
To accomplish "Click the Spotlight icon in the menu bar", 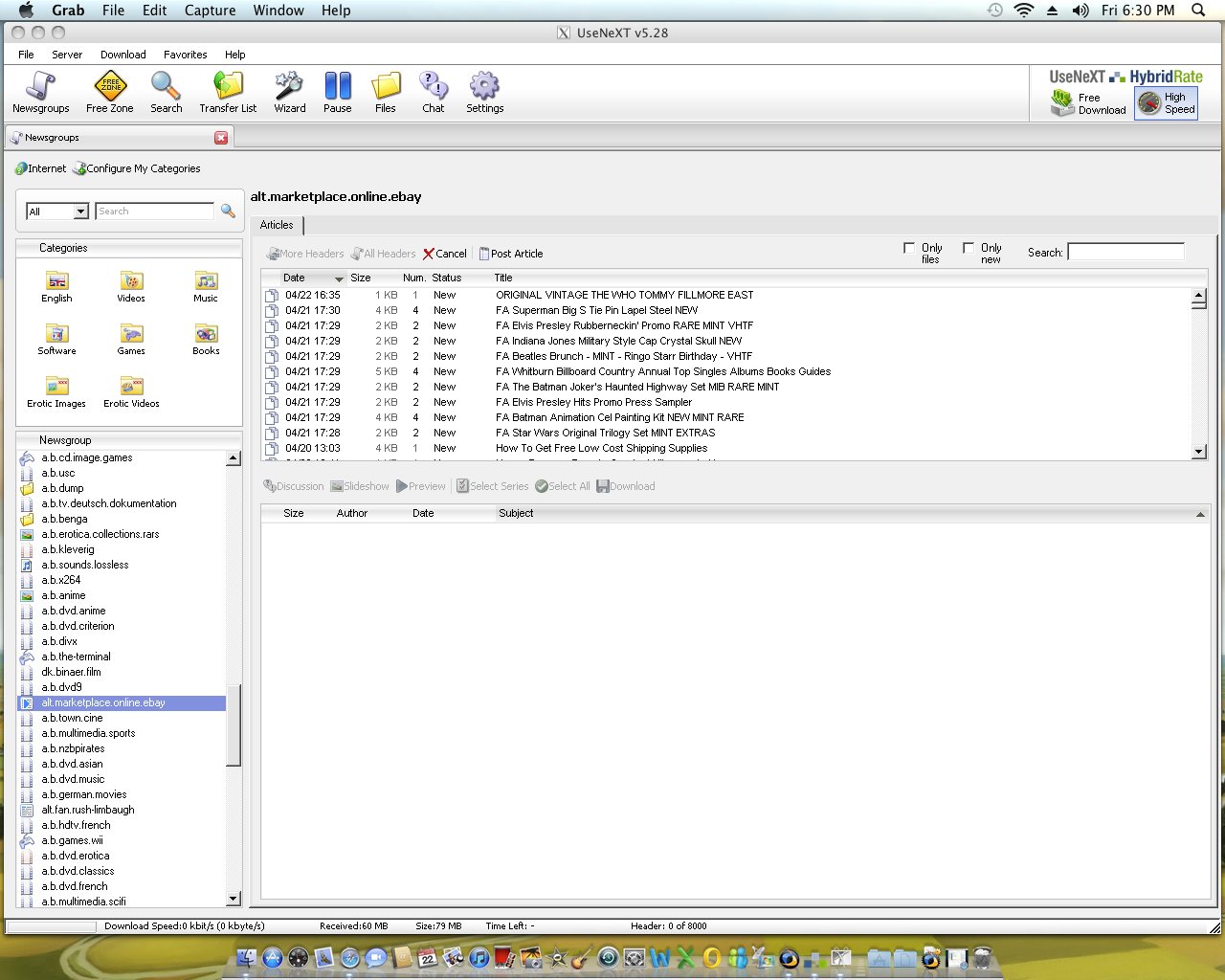I will tap(1198, 11).
